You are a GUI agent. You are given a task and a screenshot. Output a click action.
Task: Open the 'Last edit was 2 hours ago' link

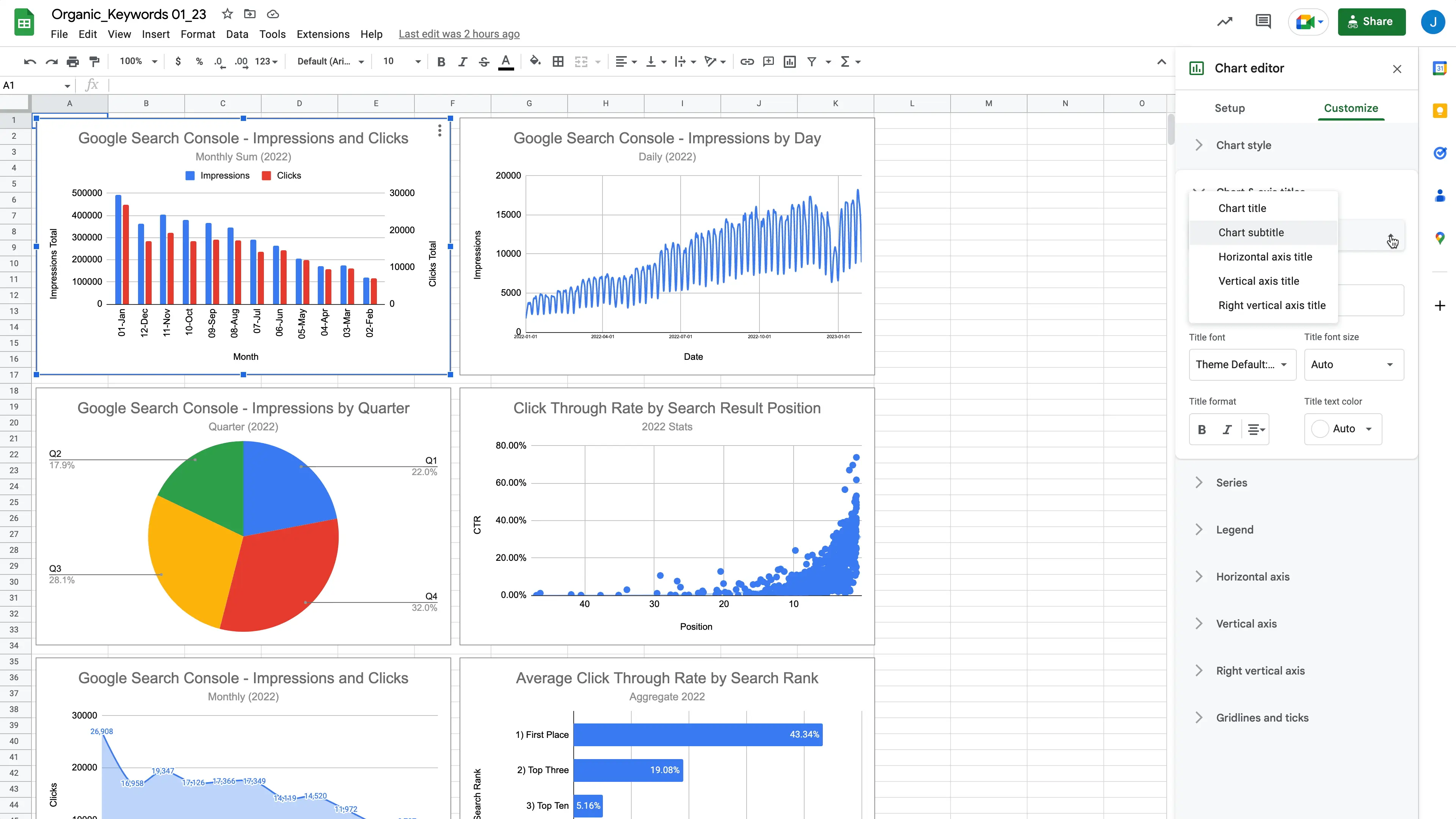(x=459, y=34)
